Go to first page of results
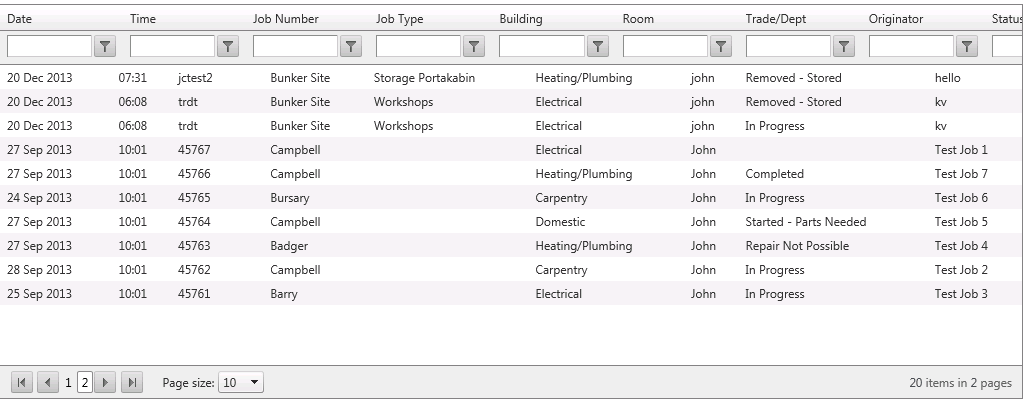Screen dimensions: 1030x405 21,382
